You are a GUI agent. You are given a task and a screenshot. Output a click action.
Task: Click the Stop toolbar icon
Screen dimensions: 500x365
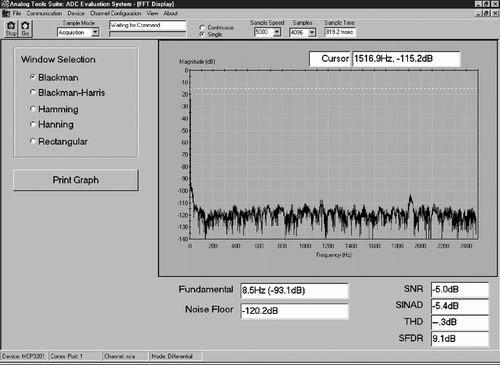pos(11,29)
